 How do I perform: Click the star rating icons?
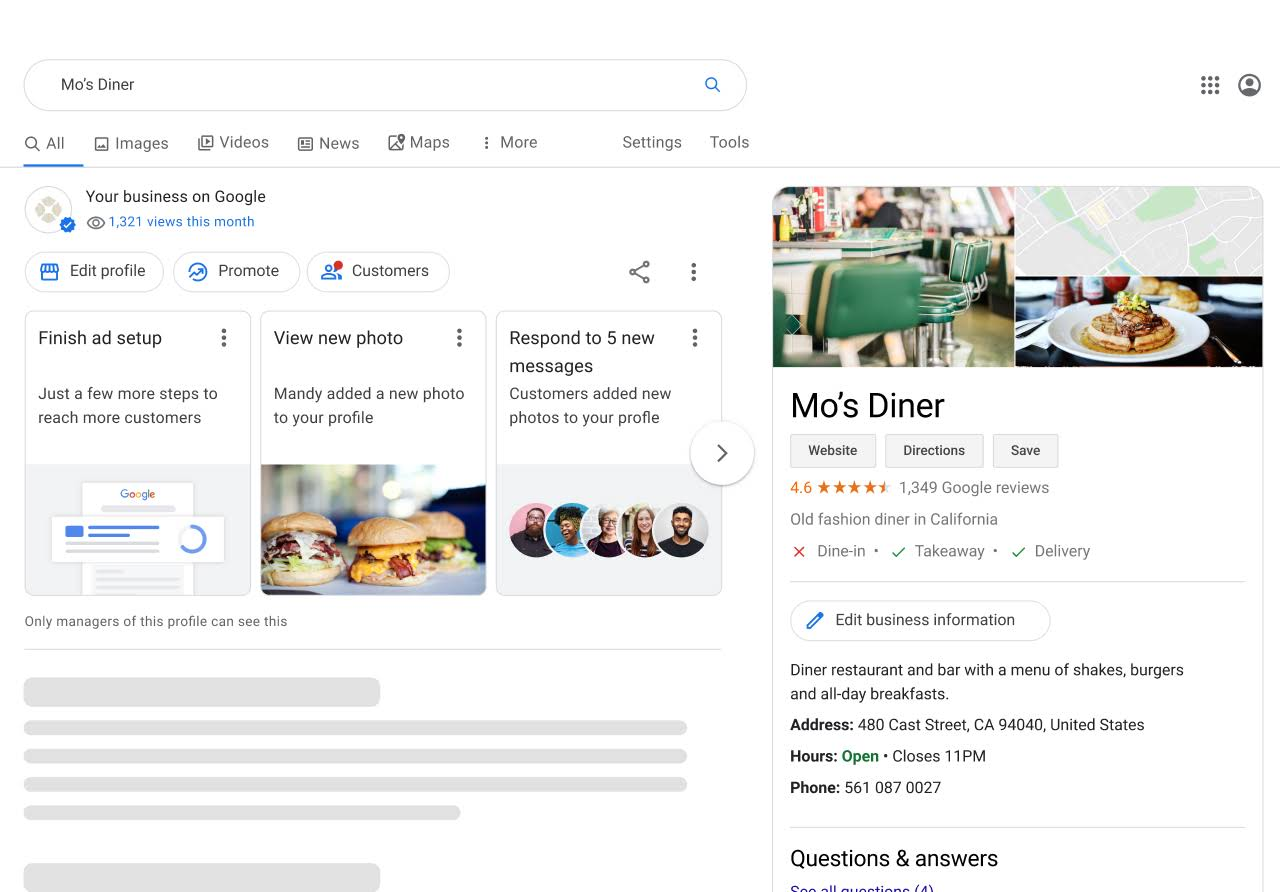pos(853,488)
